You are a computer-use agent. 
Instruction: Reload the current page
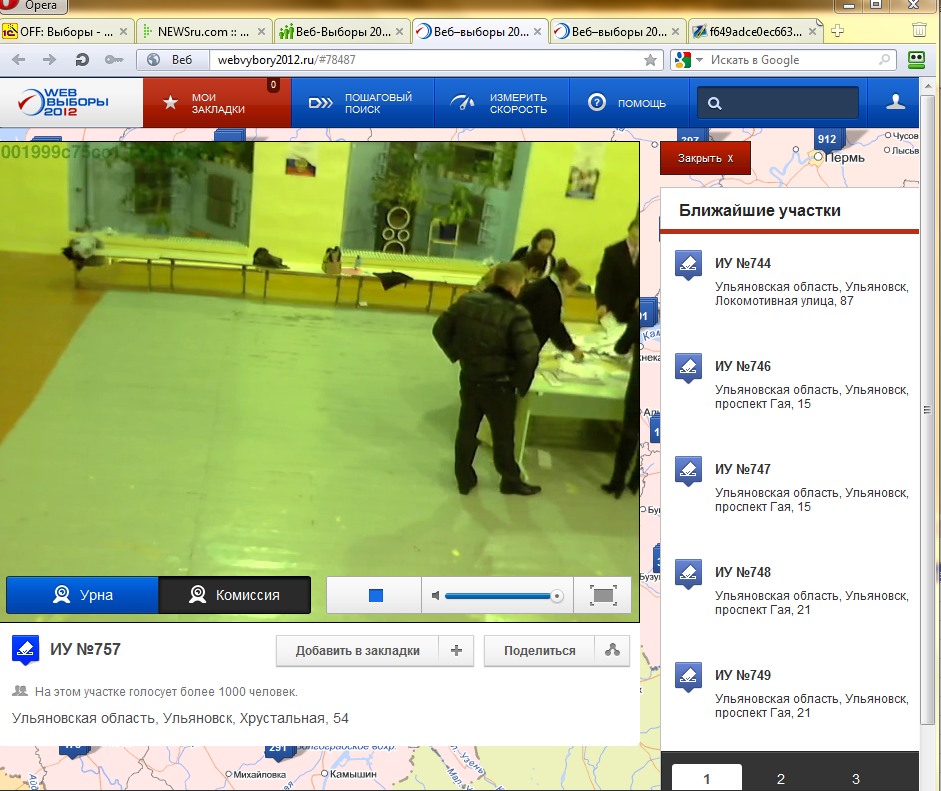pyautogui.click(x=82, y=59)
